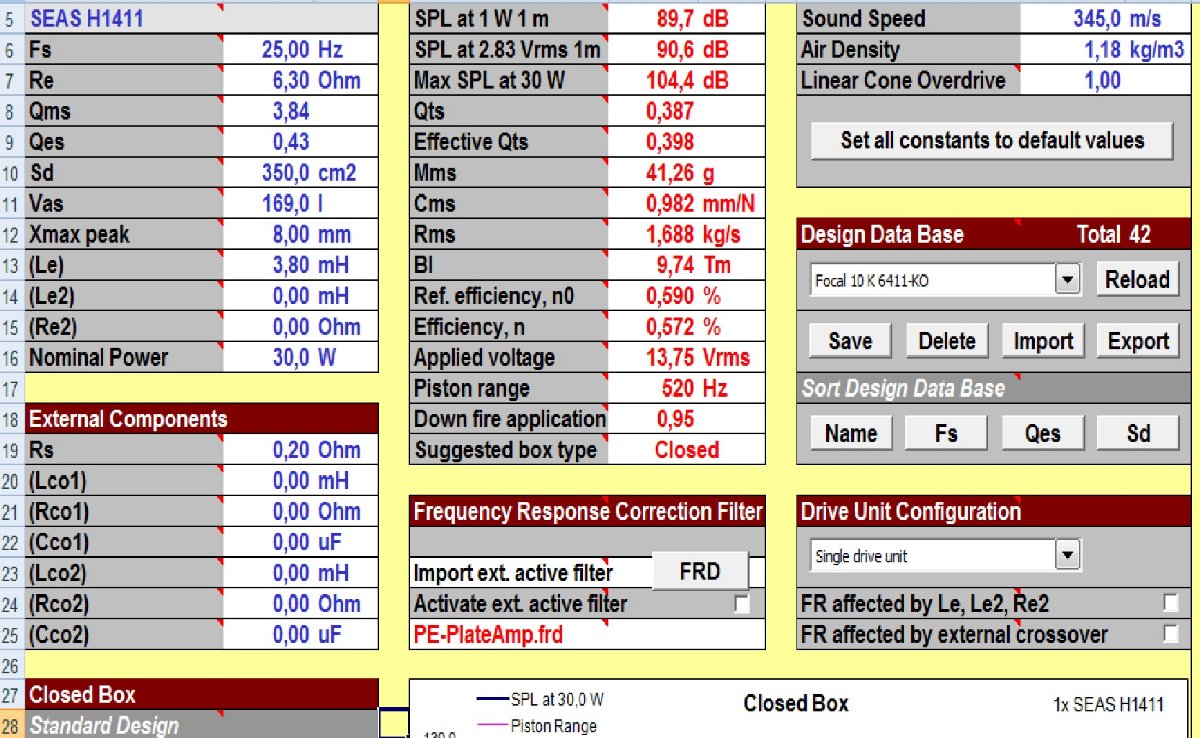Toggle FR affected by Le, Le2, Re2

[1170, 603]
